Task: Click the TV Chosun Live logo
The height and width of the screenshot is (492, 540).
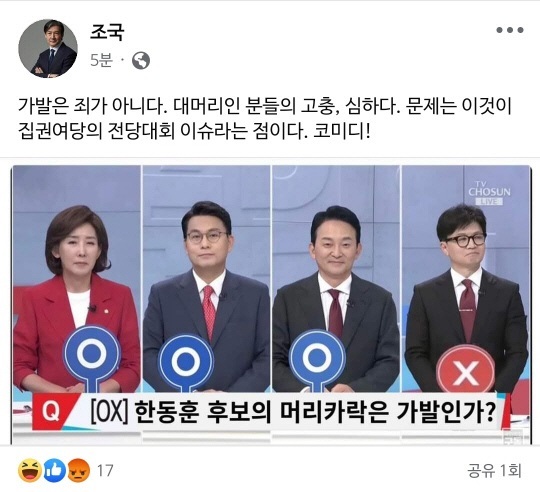Action: (x=489, y=193)
